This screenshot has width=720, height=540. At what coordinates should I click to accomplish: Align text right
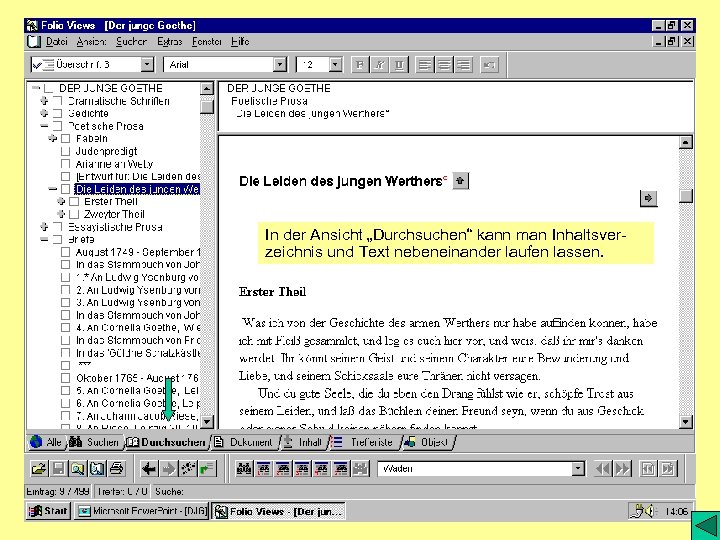point(463,65)
